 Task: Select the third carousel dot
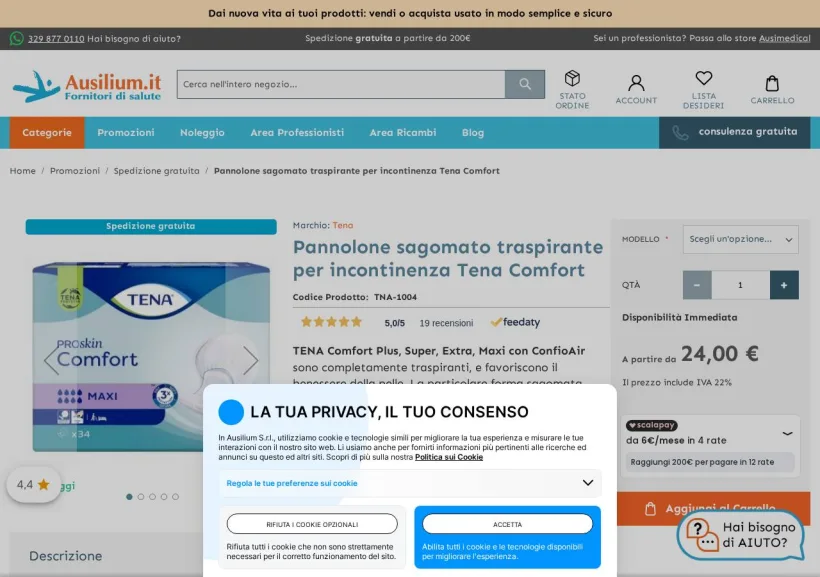[152, 496]
